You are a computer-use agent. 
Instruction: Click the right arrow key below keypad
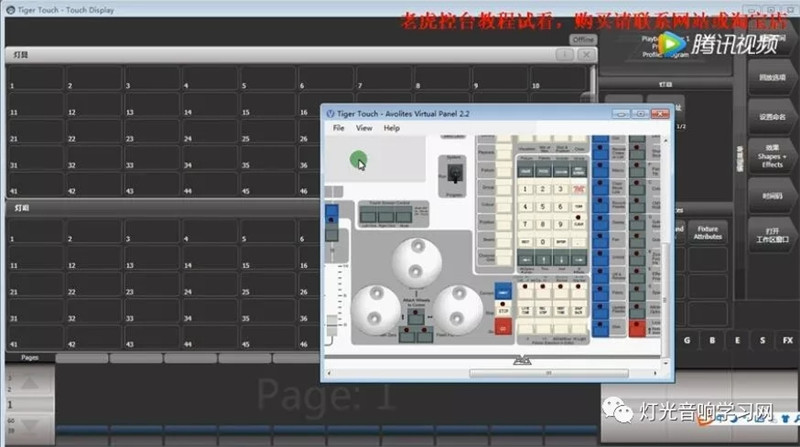(x=579, y=259)
